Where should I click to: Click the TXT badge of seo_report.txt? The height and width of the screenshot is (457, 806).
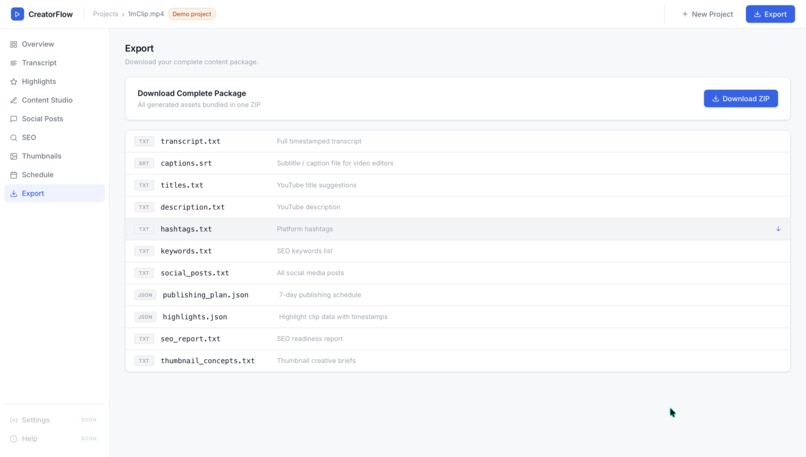click(144, 339)
